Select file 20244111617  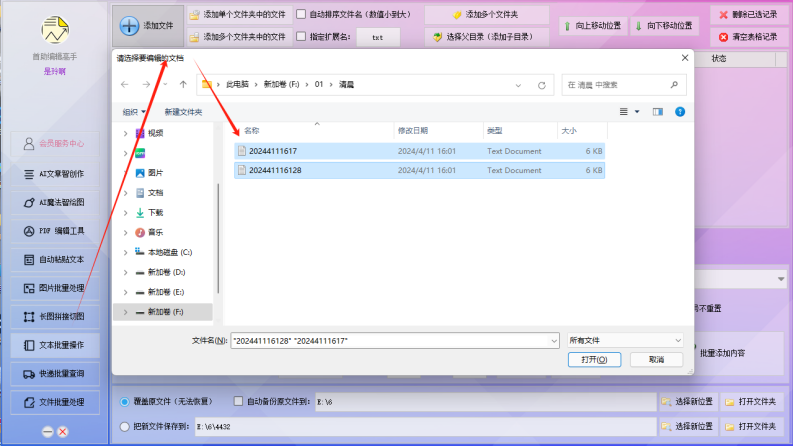(419, 151)
